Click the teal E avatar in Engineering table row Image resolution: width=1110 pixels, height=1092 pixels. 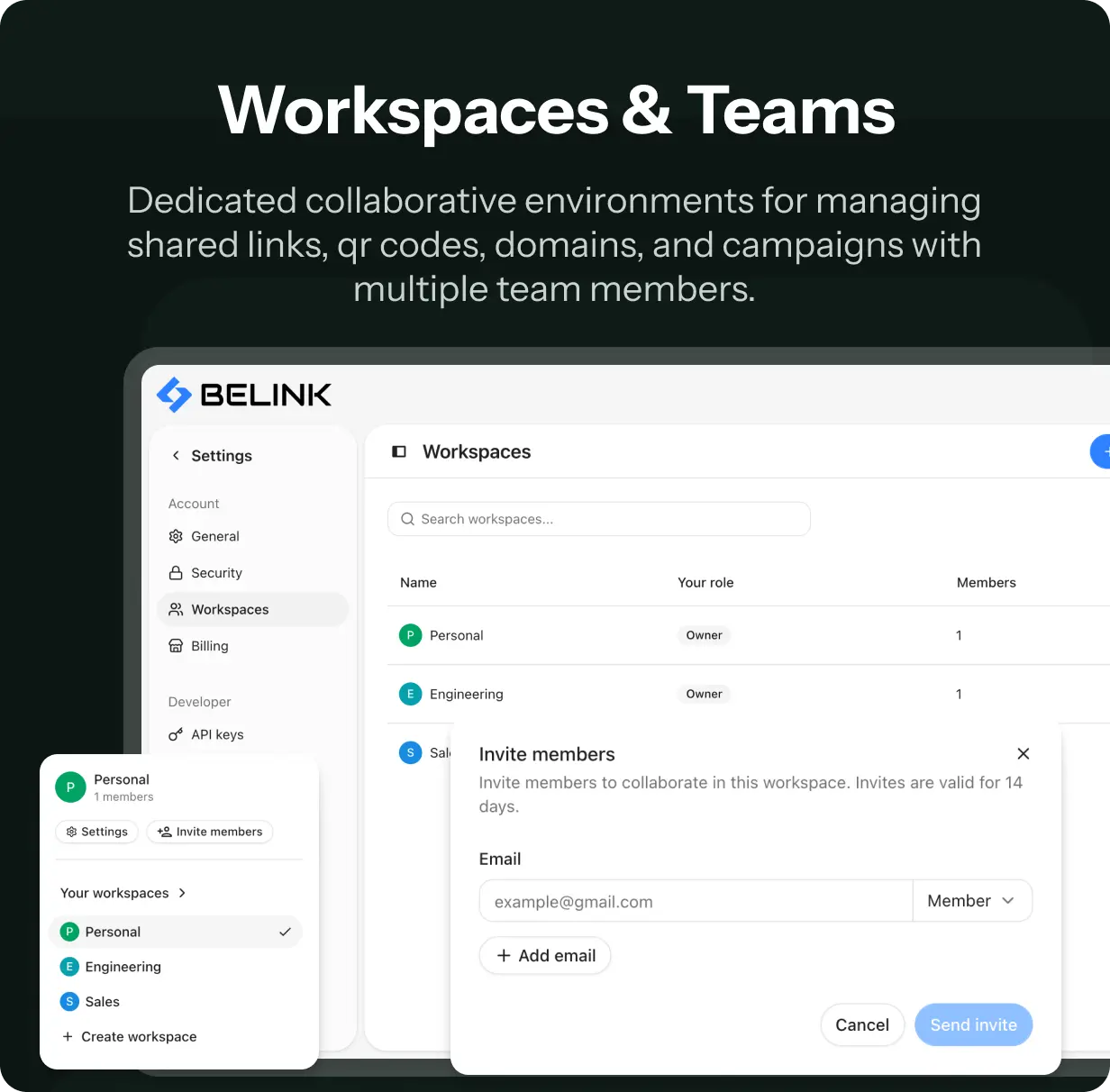coord(410,694)
